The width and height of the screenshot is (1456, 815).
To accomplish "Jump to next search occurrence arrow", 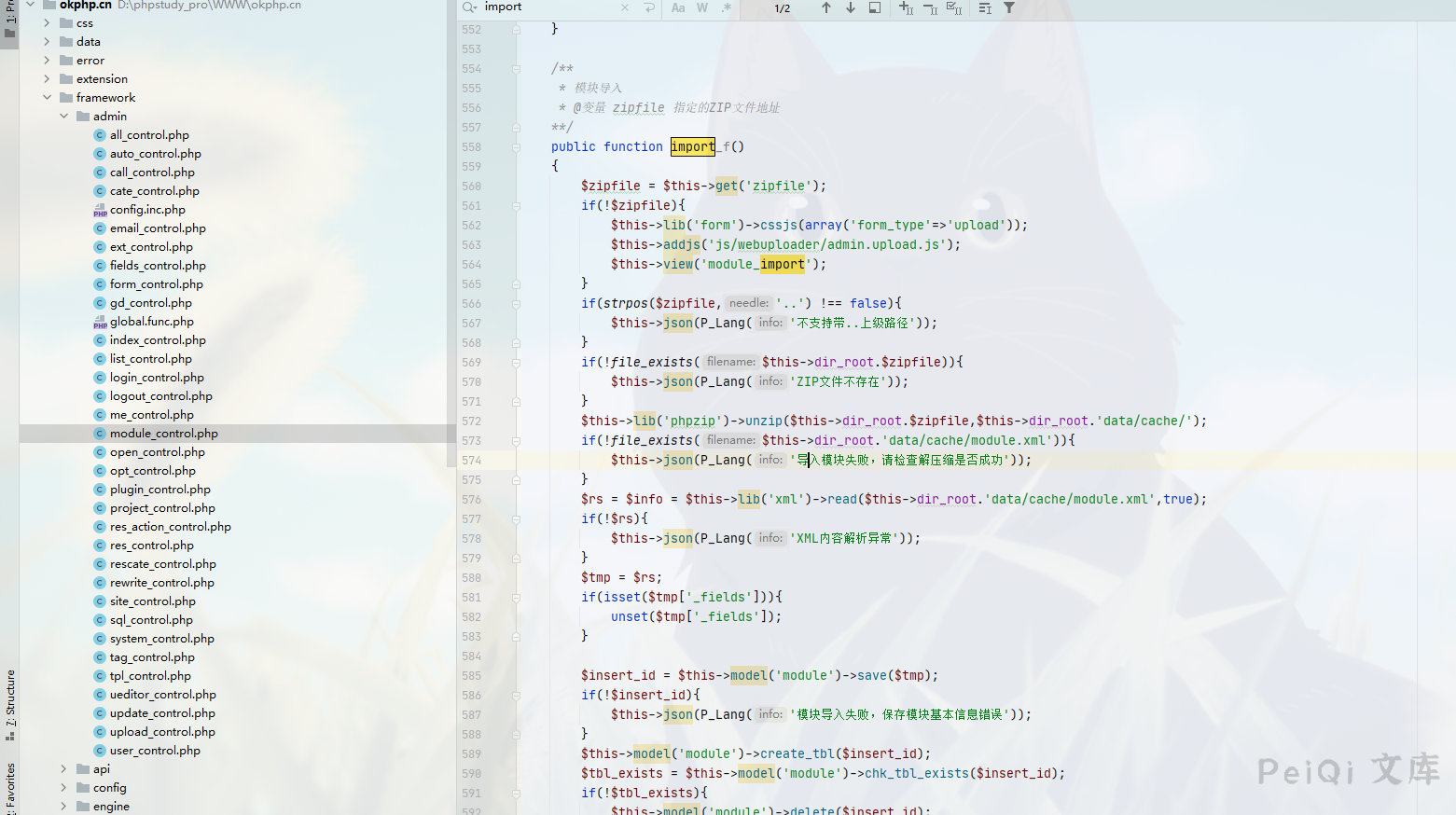I will coord(851,8).
